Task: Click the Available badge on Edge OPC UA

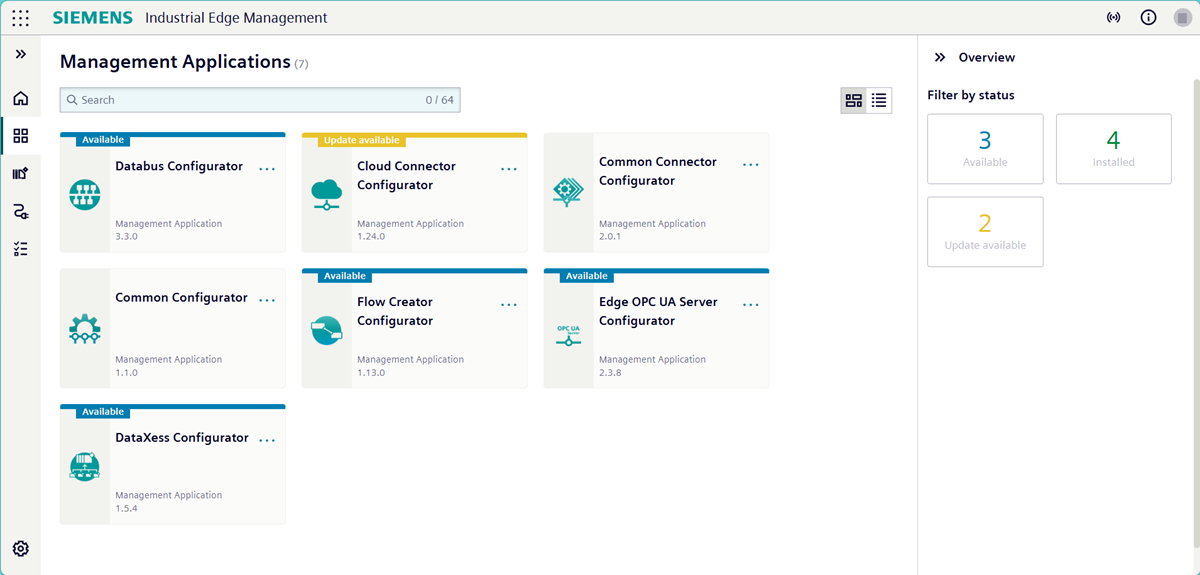Action: click(x=586, y=276)
